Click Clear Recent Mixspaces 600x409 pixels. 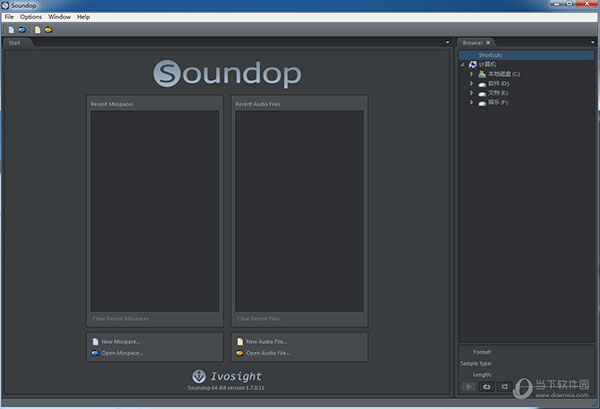[x=121, y=318]
